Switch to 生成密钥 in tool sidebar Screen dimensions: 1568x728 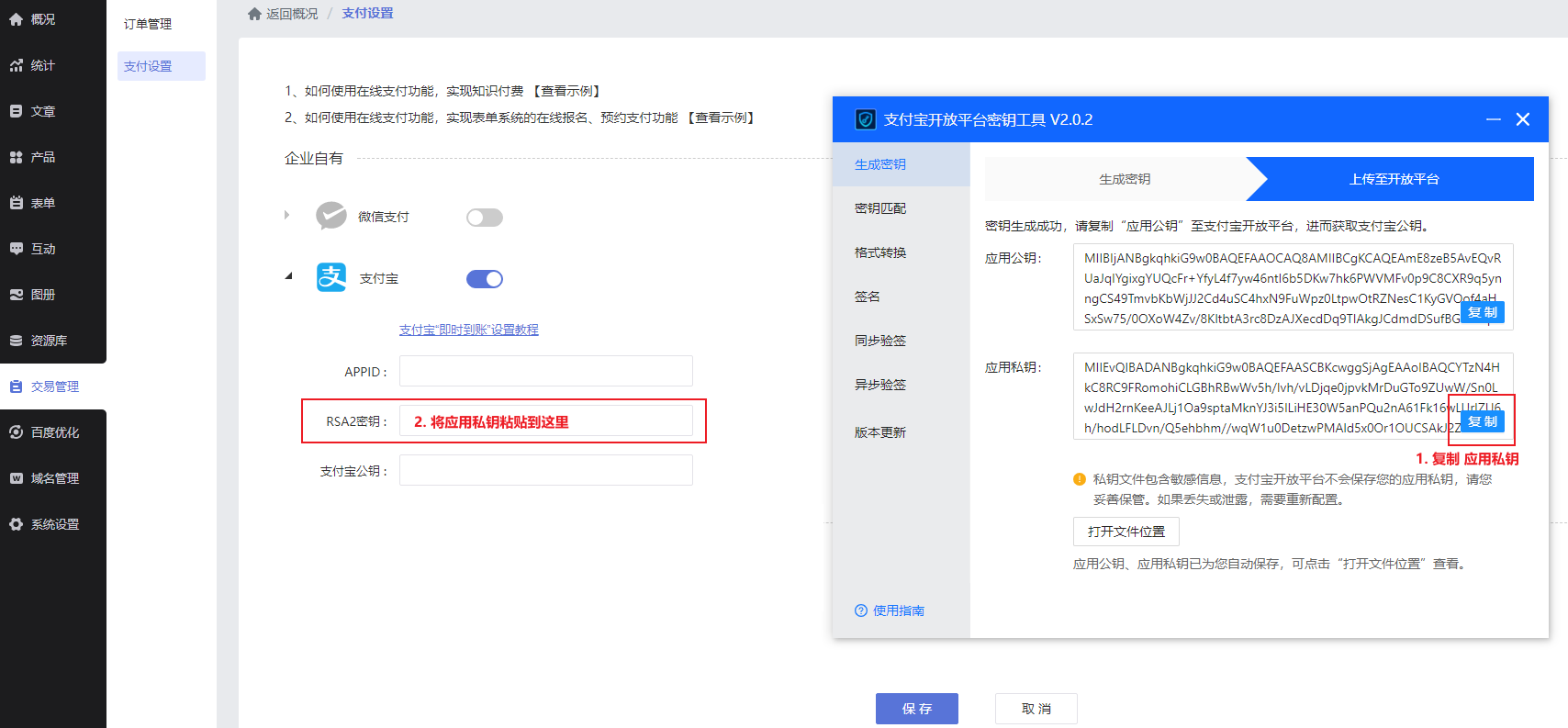[x=902, y=164]
